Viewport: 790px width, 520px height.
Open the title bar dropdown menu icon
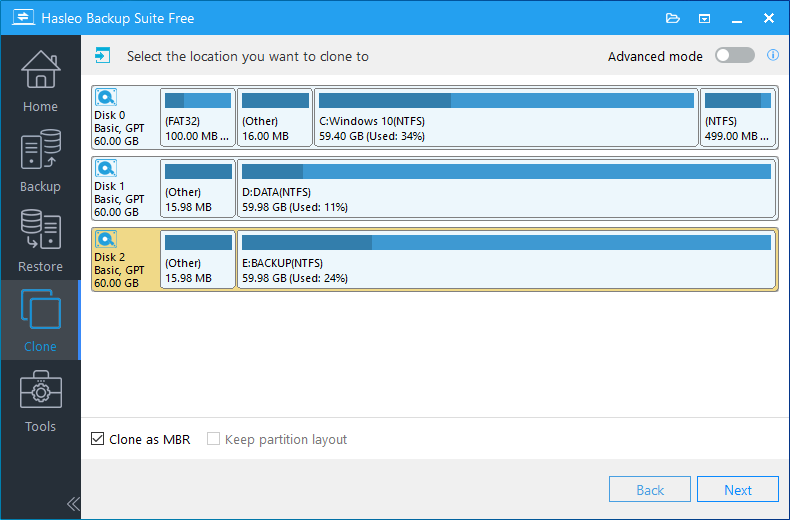point(704,19)
